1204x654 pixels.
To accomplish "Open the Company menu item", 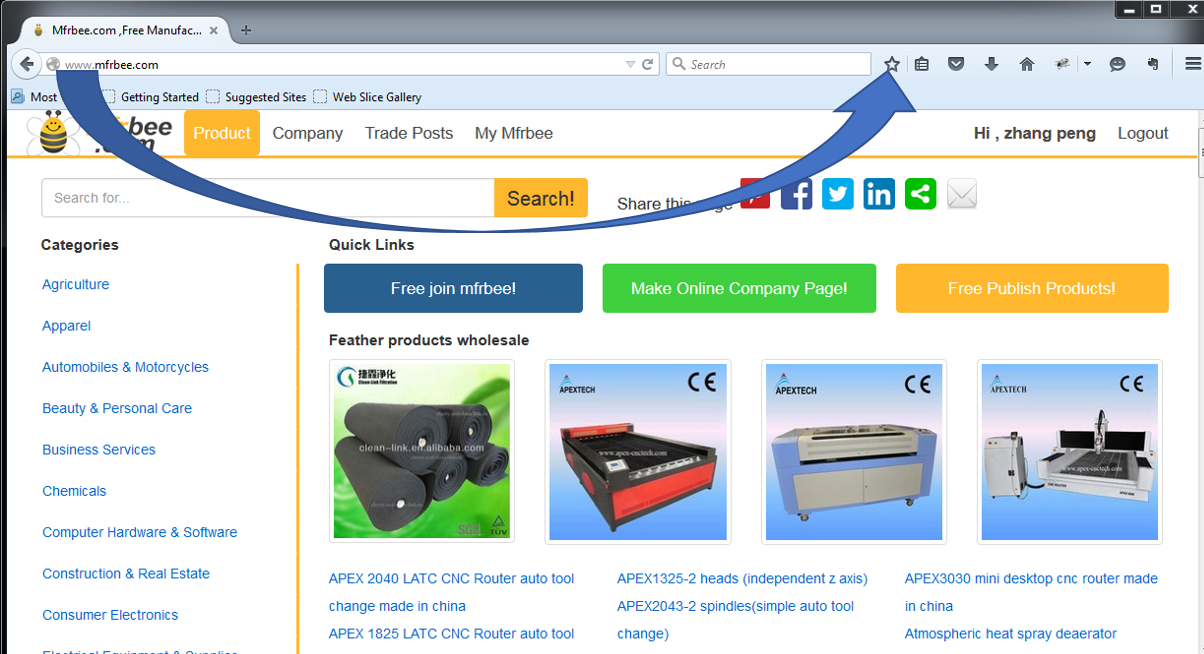I will pos(308,133).
